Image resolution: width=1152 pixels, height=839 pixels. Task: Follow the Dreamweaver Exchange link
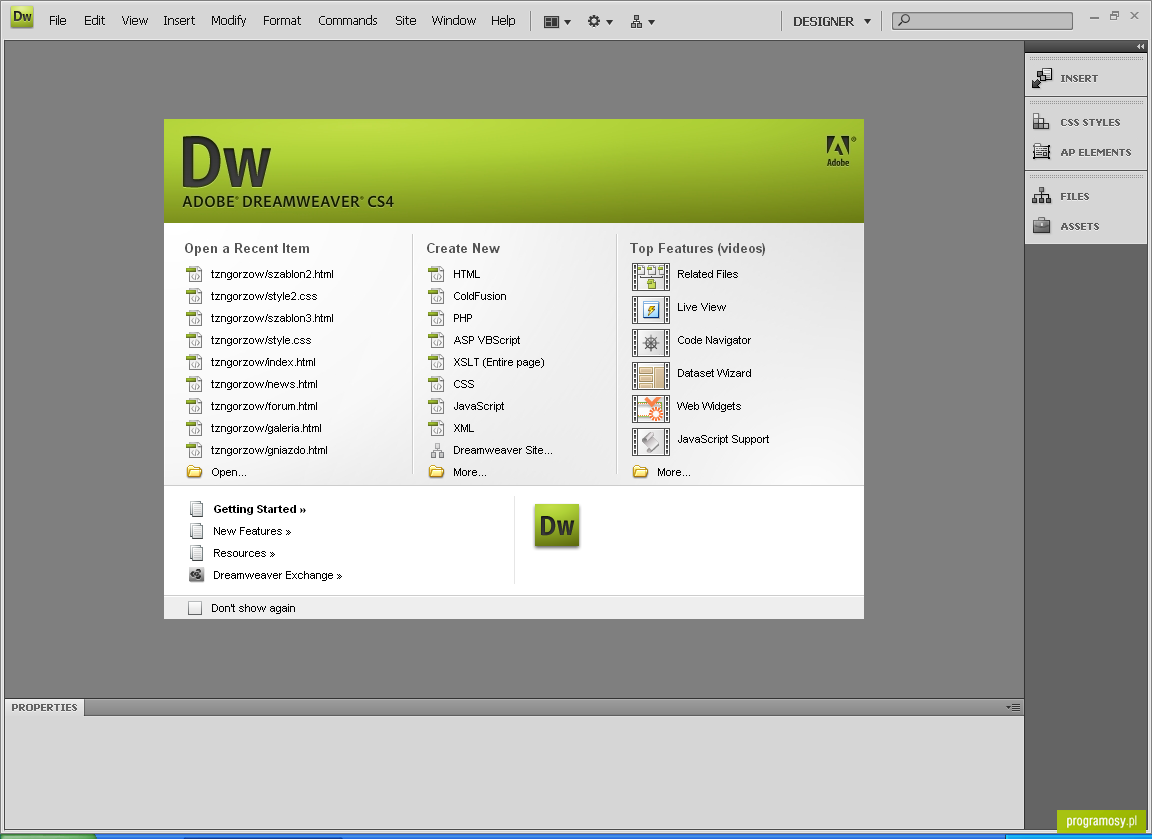(278, 575)
